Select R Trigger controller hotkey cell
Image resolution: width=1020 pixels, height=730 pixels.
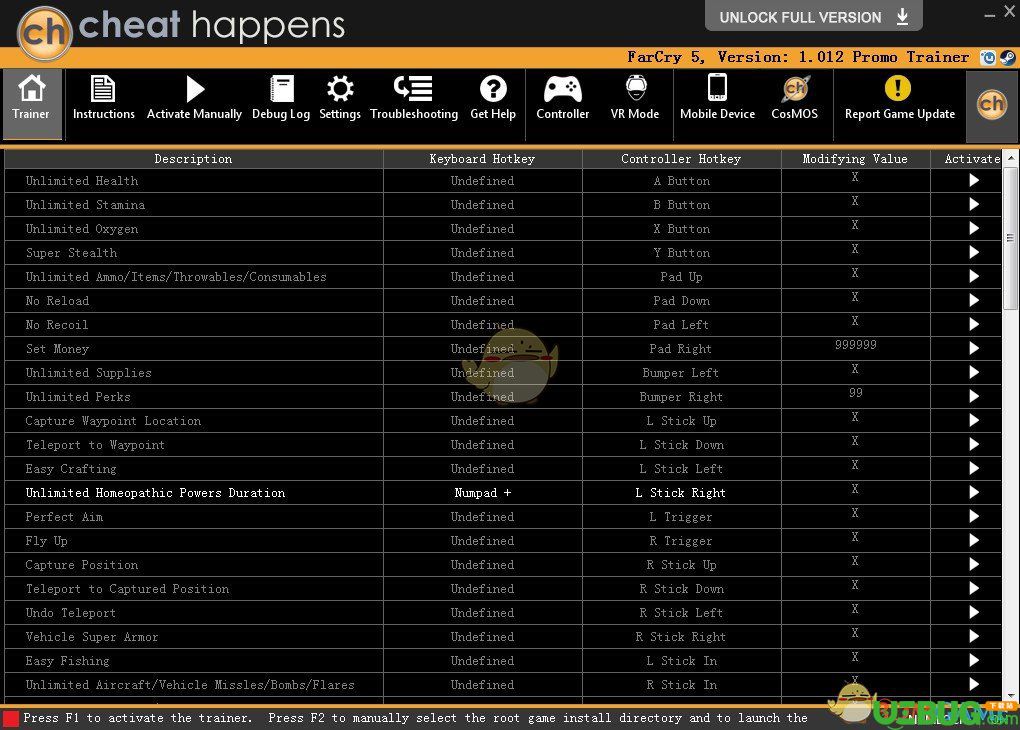(681, 541)
